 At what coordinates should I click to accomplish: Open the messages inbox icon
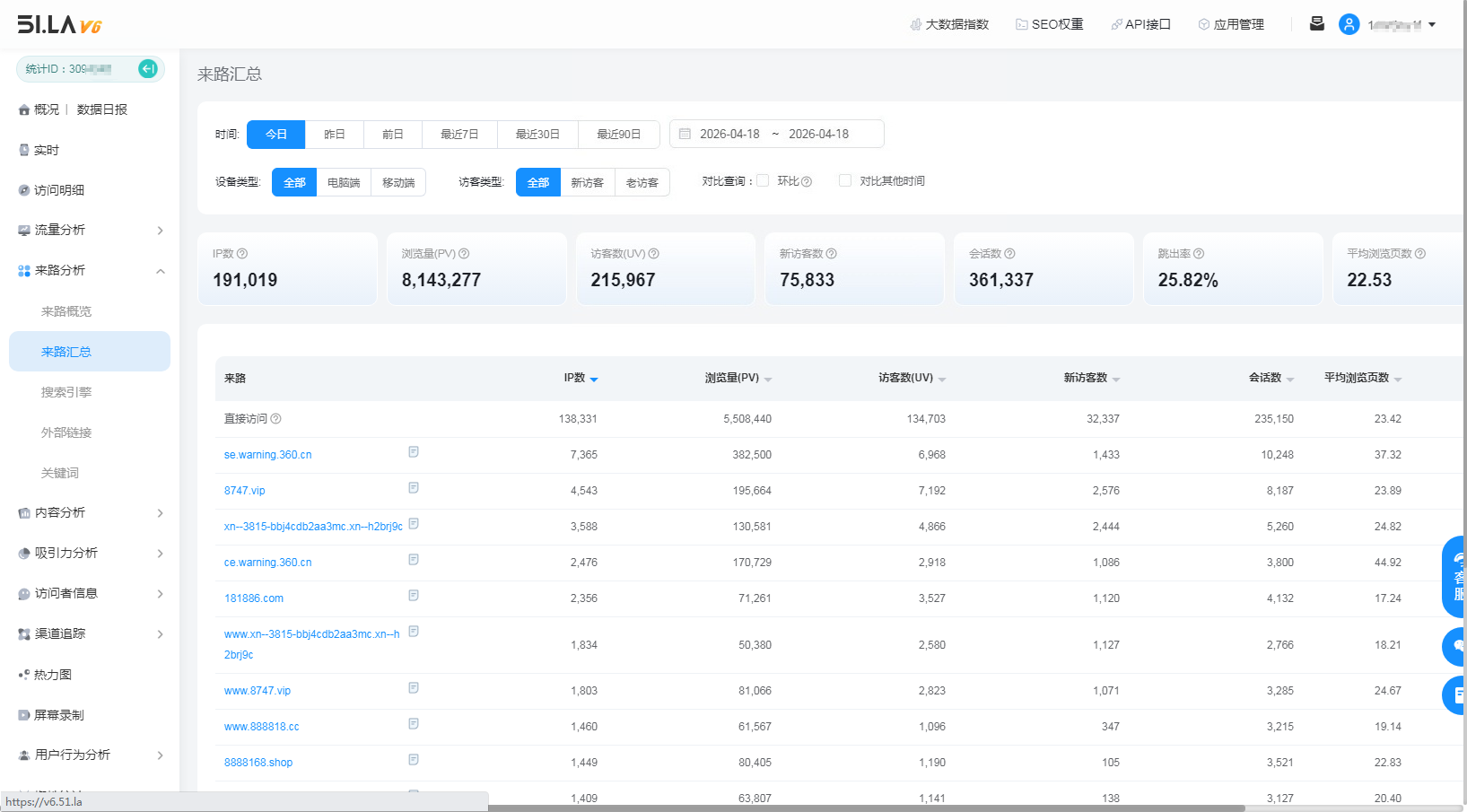pos(1316,24)
